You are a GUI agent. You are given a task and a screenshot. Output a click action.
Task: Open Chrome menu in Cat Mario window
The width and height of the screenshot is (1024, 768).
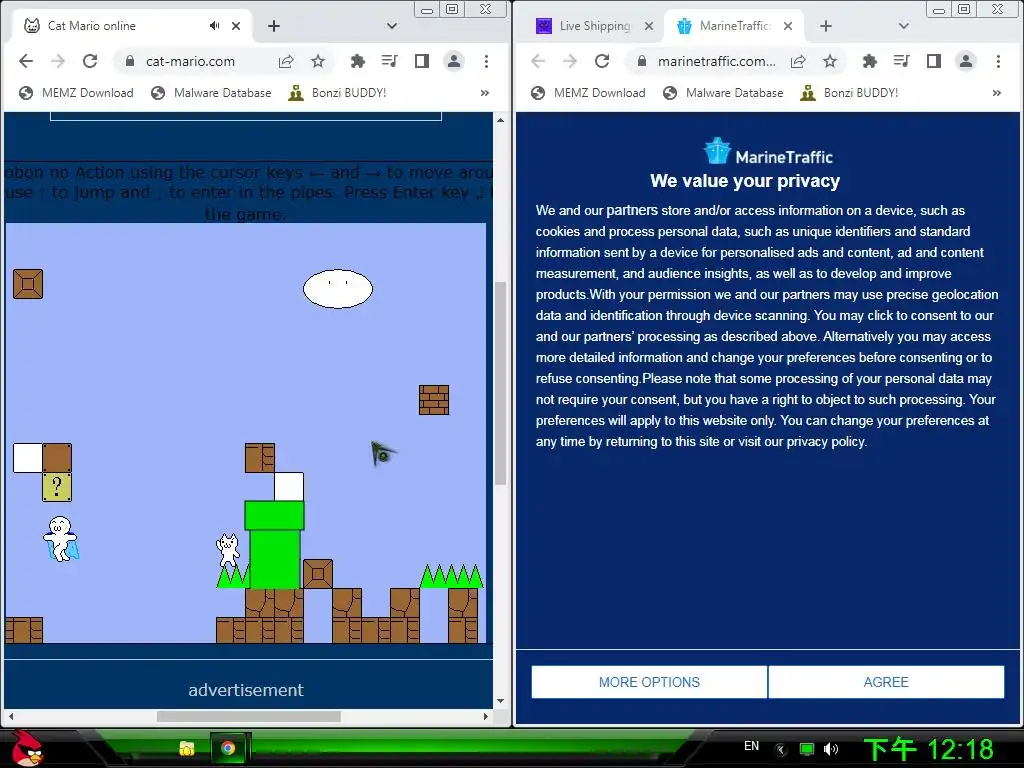486,61
